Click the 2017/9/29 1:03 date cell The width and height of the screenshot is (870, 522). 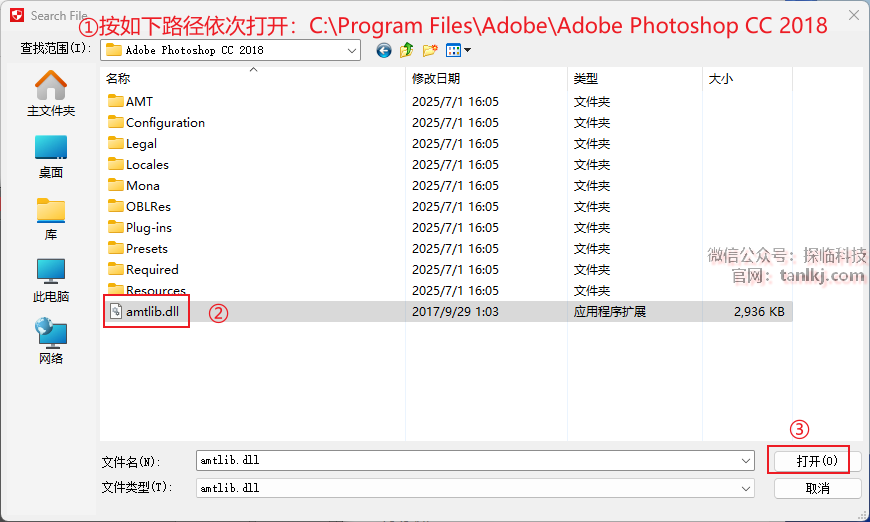(455, 312)
